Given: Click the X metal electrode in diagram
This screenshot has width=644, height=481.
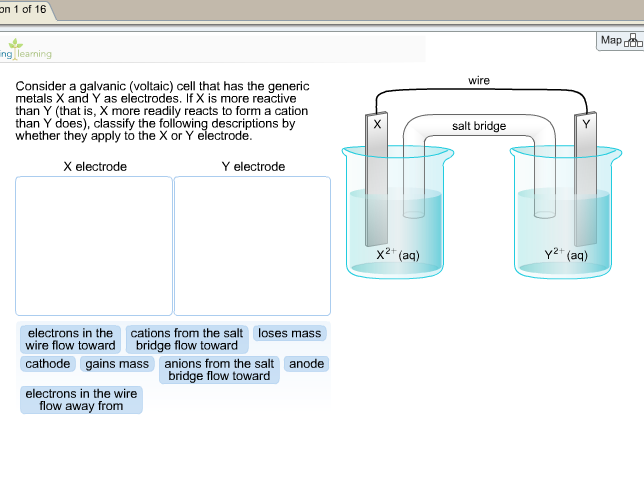Looking at the screenshot, I should click(377, 179).
